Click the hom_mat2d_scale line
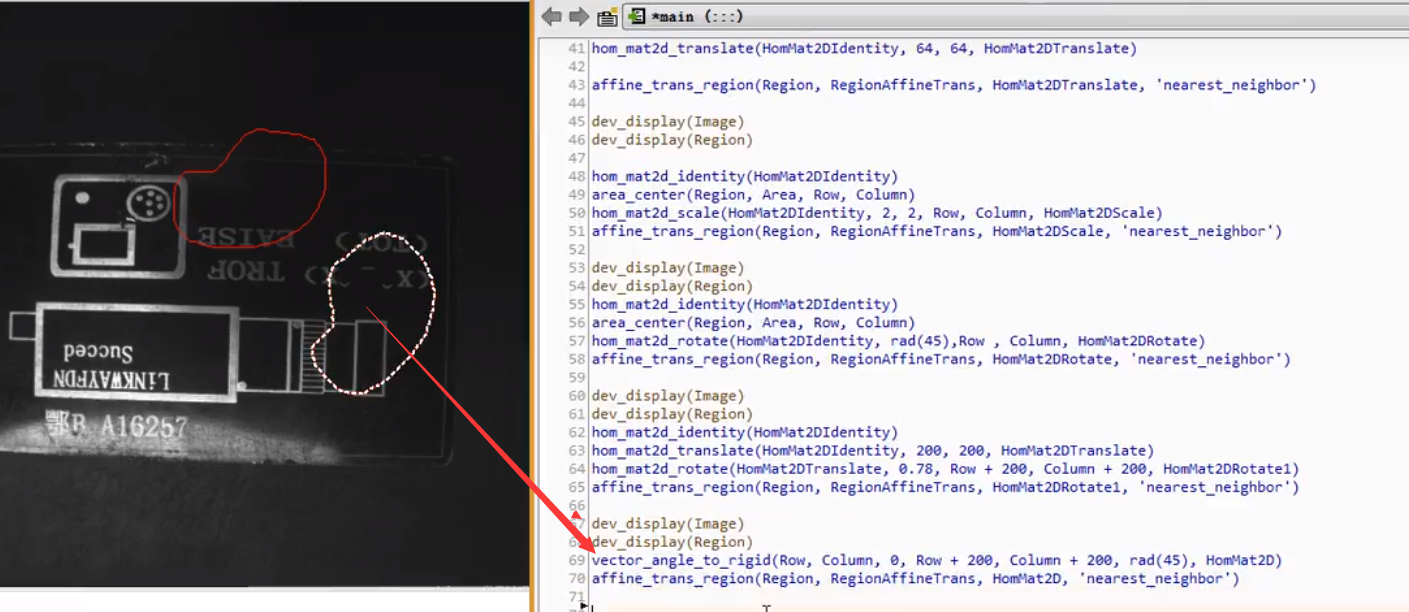Screen dimensions: 1409x612 [877, 213]
